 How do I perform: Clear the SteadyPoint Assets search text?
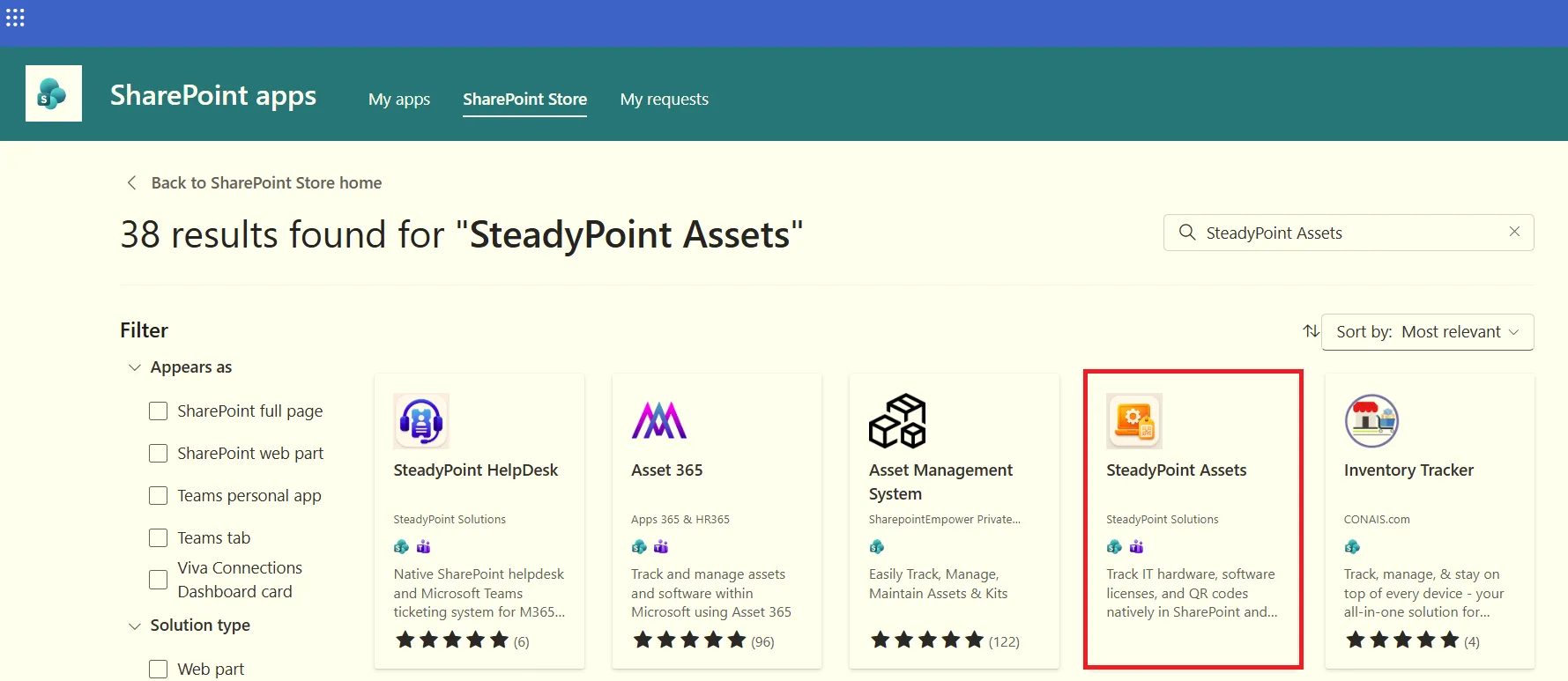pyautogui.click(x=1514, y=232)
